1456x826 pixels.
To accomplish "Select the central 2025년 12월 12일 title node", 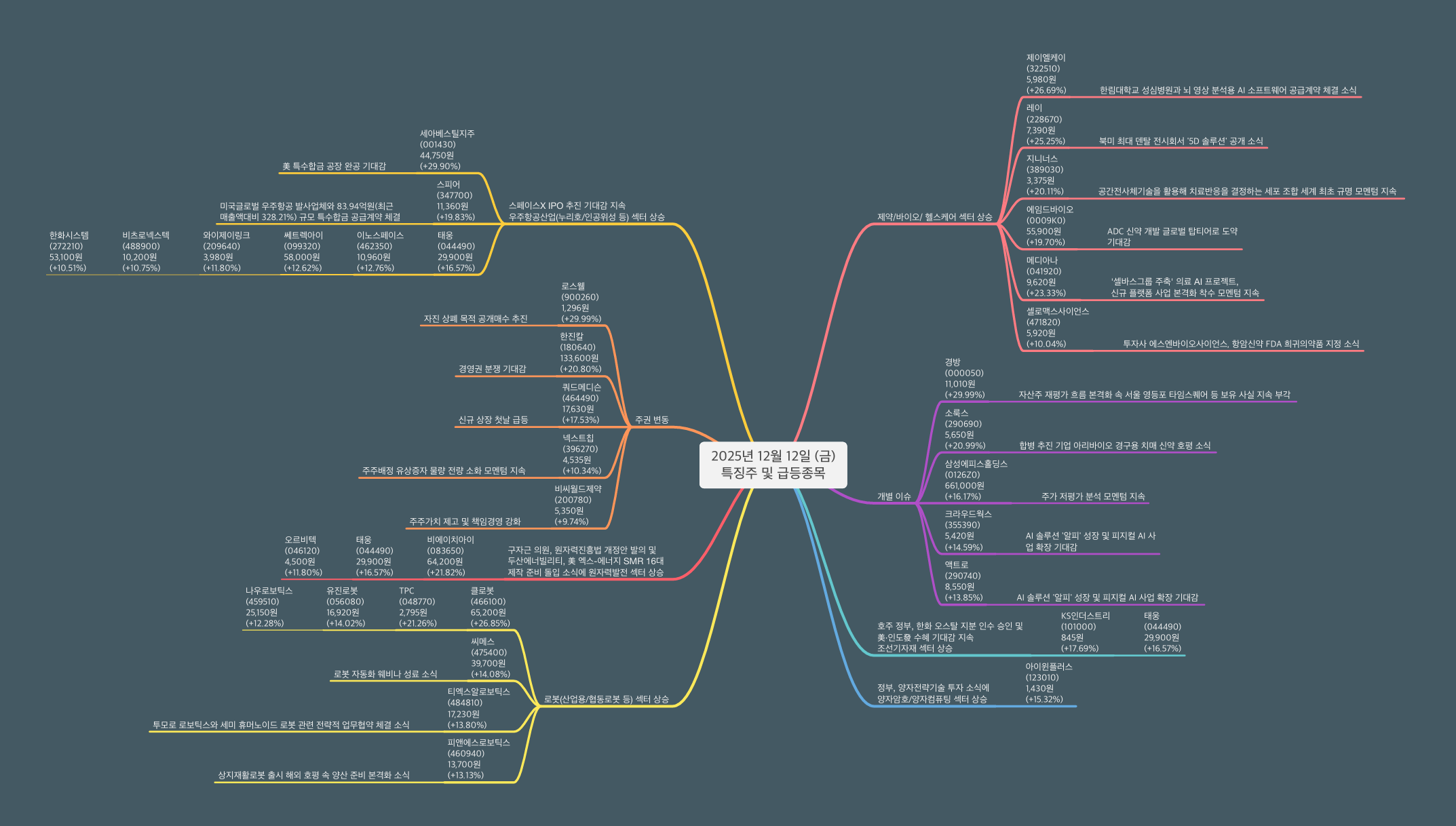I will tap(773, 465).
